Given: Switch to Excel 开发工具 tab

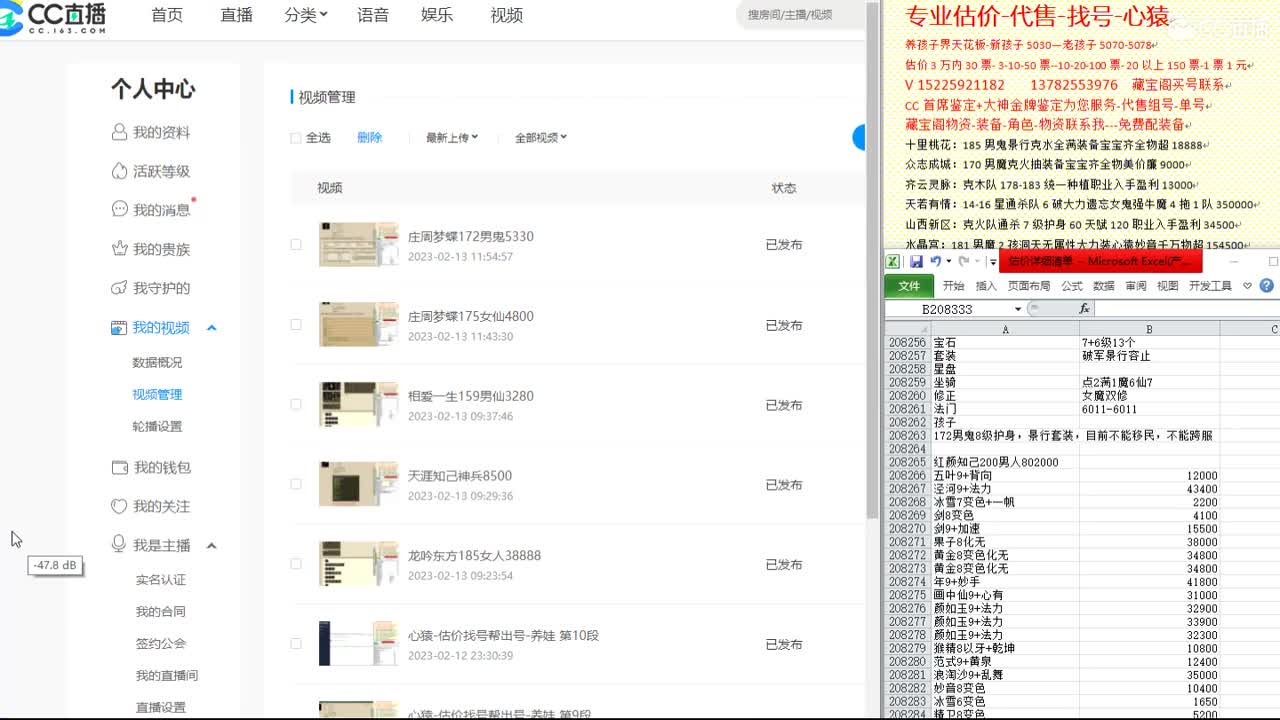Looking at the screenshot, I should coord(1210,286).
